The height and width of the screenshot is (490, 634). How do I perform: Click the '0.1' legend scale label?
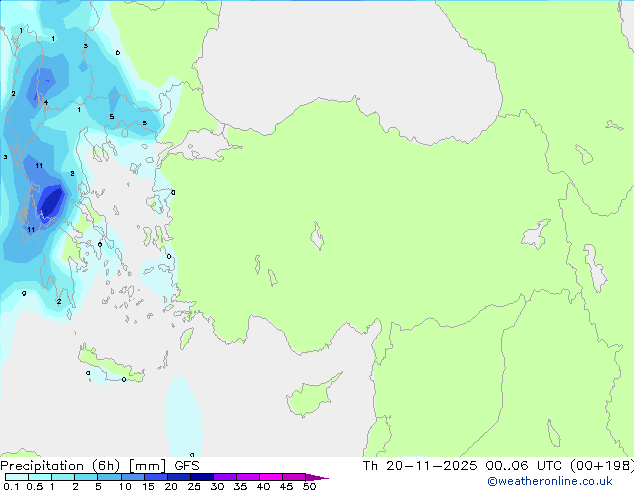(11, 486)
